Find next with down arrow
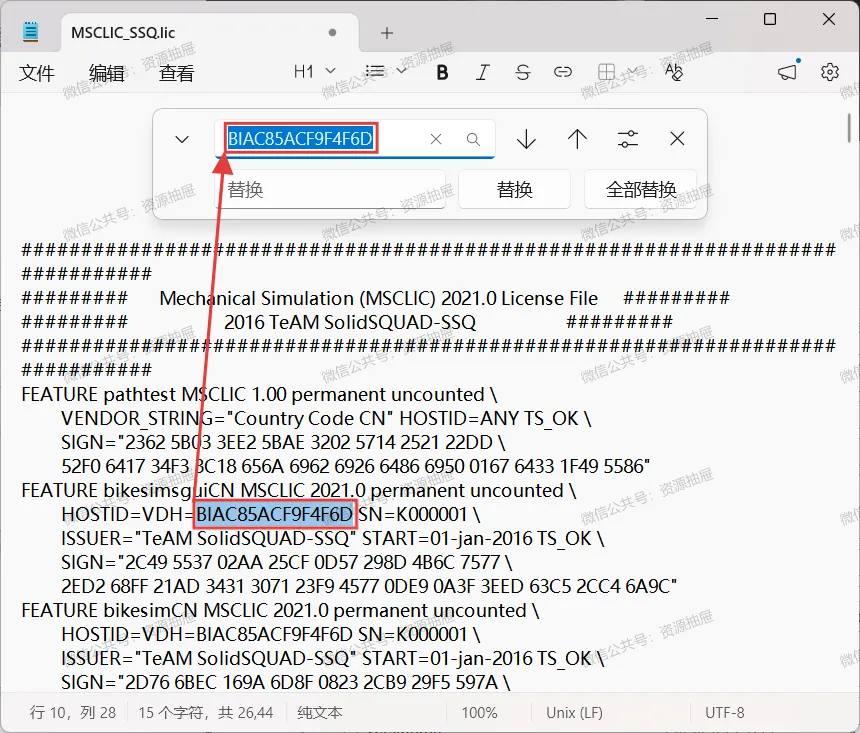This screenshot has height=733, width=860. pyautogui.click(x=526, y=139)
